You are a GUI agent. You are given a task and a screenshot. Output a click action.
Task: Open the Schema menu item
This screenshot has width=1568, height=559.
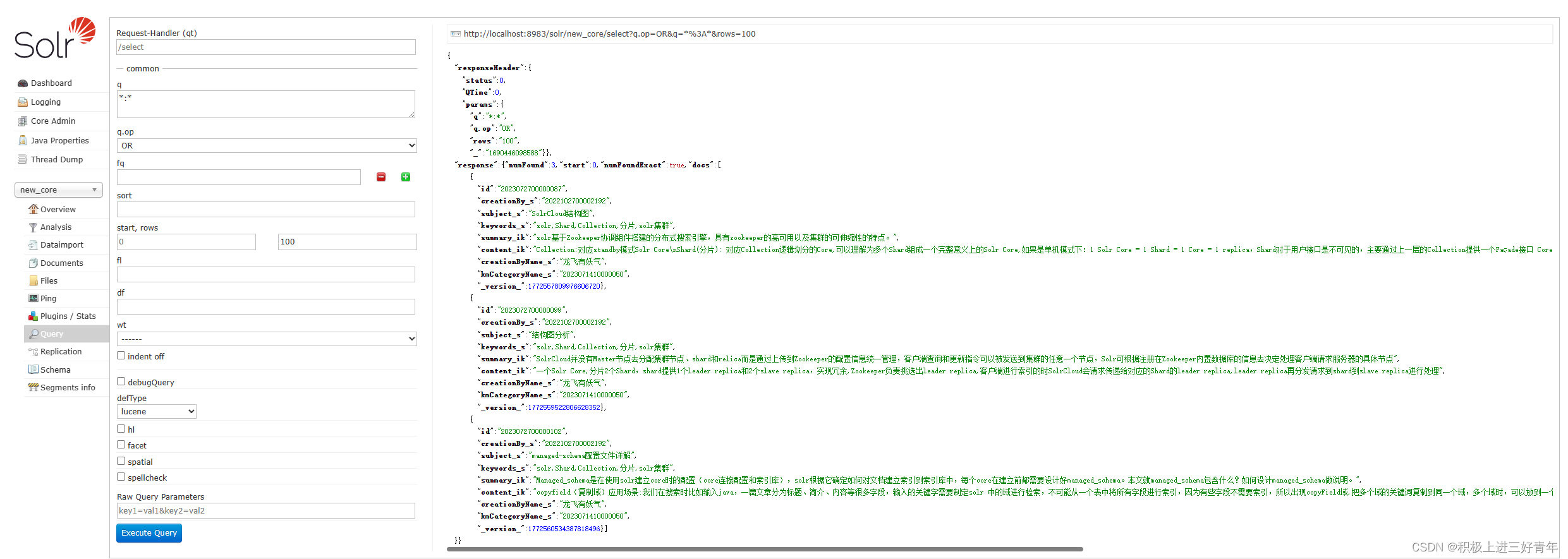(x=56, y=370)
